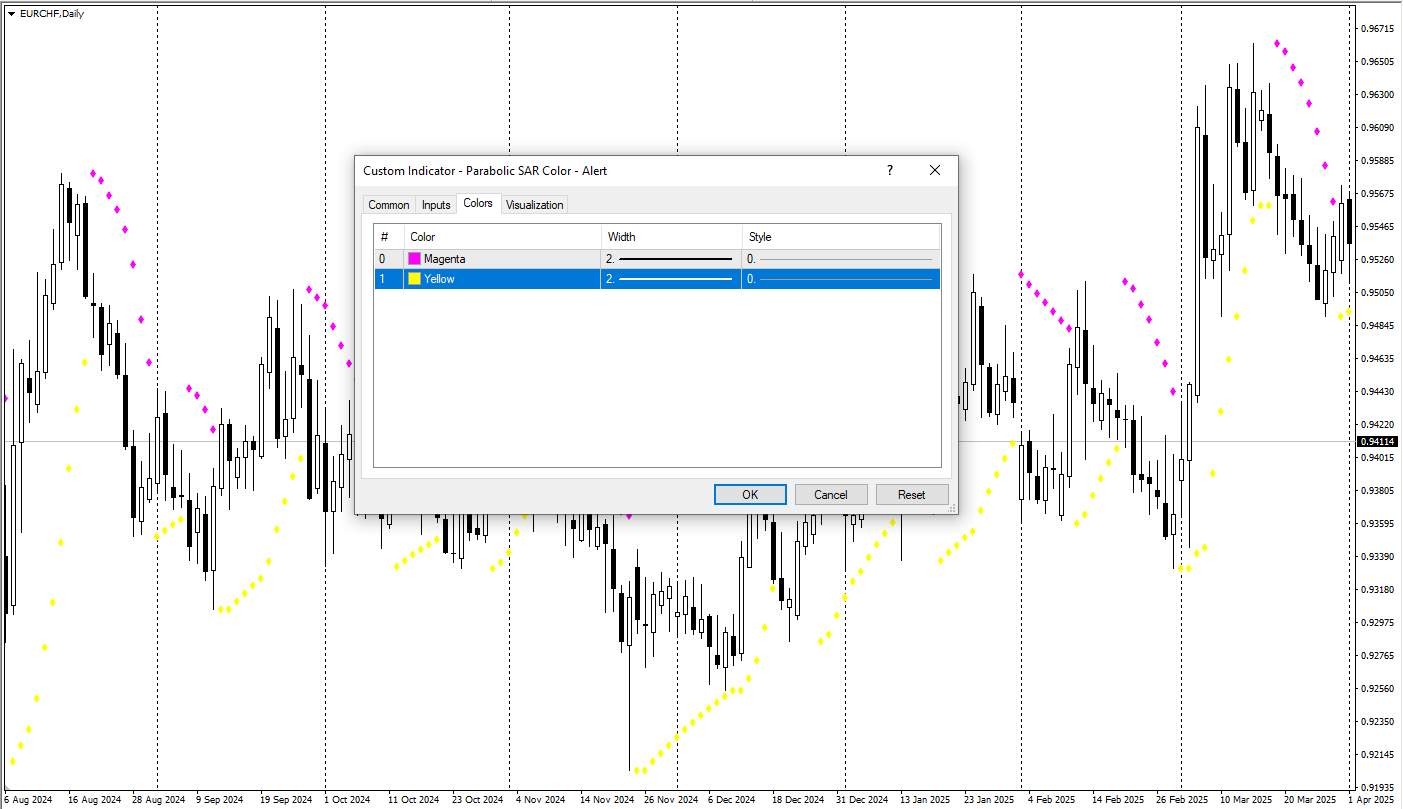1403x809 pixels.
Task: Open the EURCHF,Daily chart menu arrow
Action: point(11,13)
